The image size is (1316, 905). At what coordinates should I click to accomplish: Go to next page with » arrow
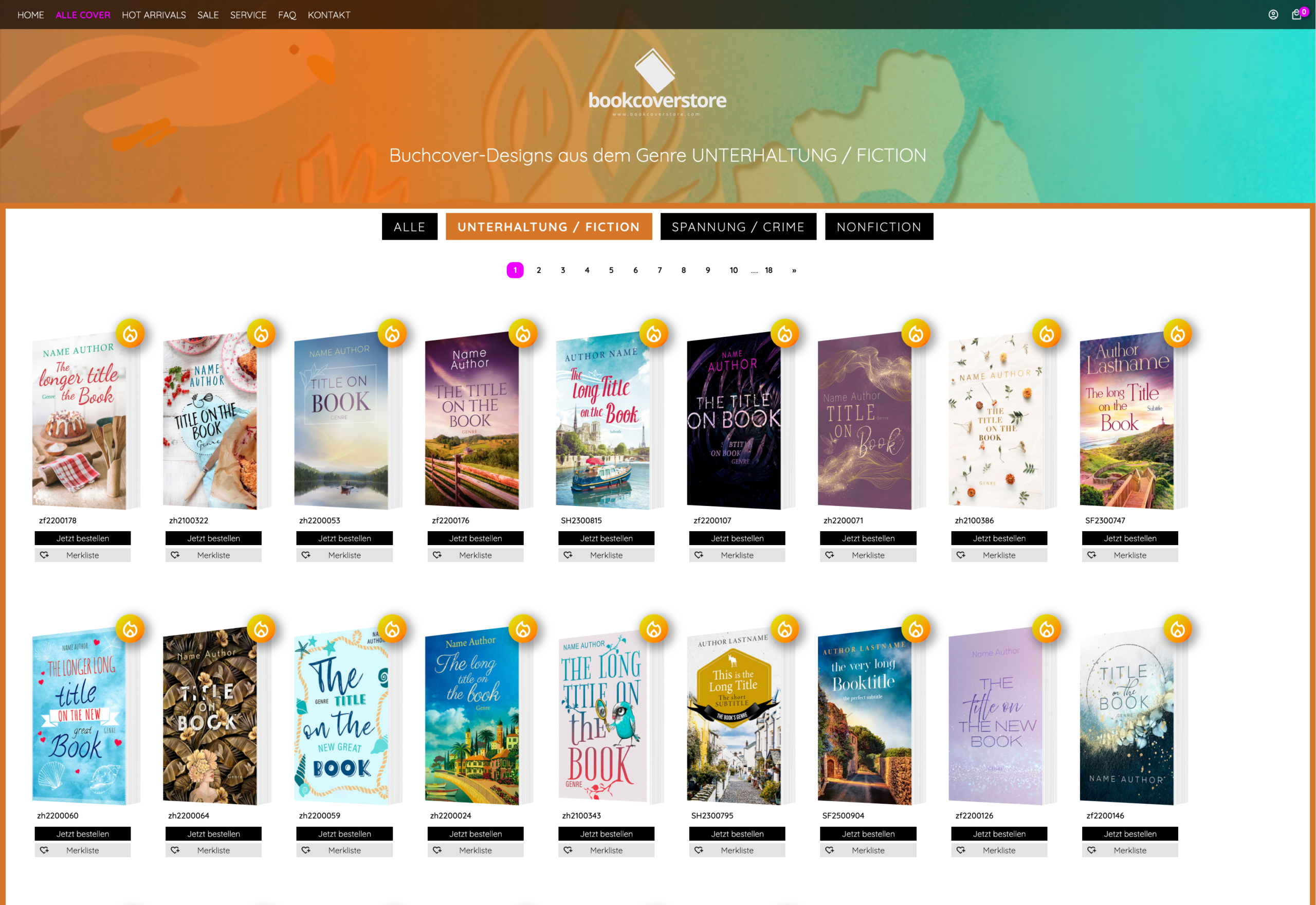(793, 270)
